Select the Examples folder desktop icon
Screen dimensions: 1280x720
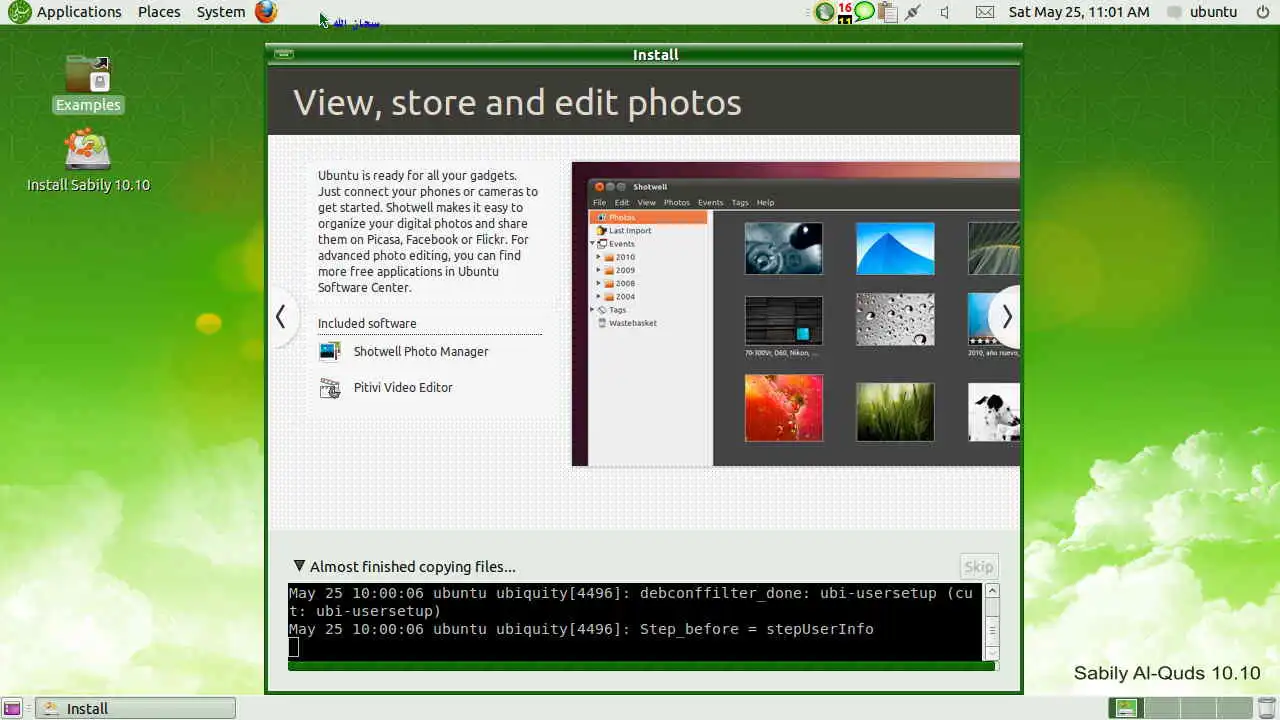pos(88,84)
